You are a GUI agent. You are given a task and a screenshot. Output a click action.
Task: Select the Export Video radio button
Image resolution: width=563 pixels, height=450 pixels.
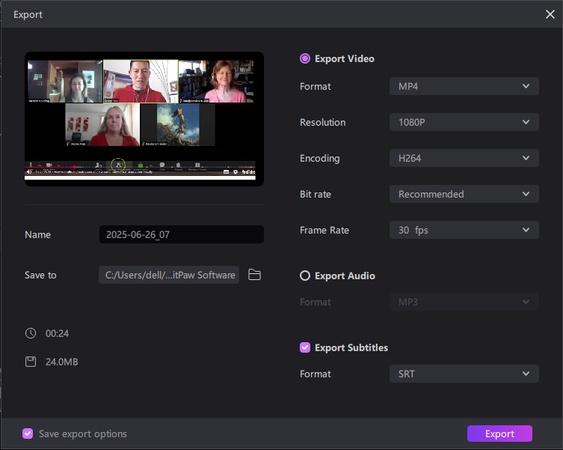tap(305, 59)
